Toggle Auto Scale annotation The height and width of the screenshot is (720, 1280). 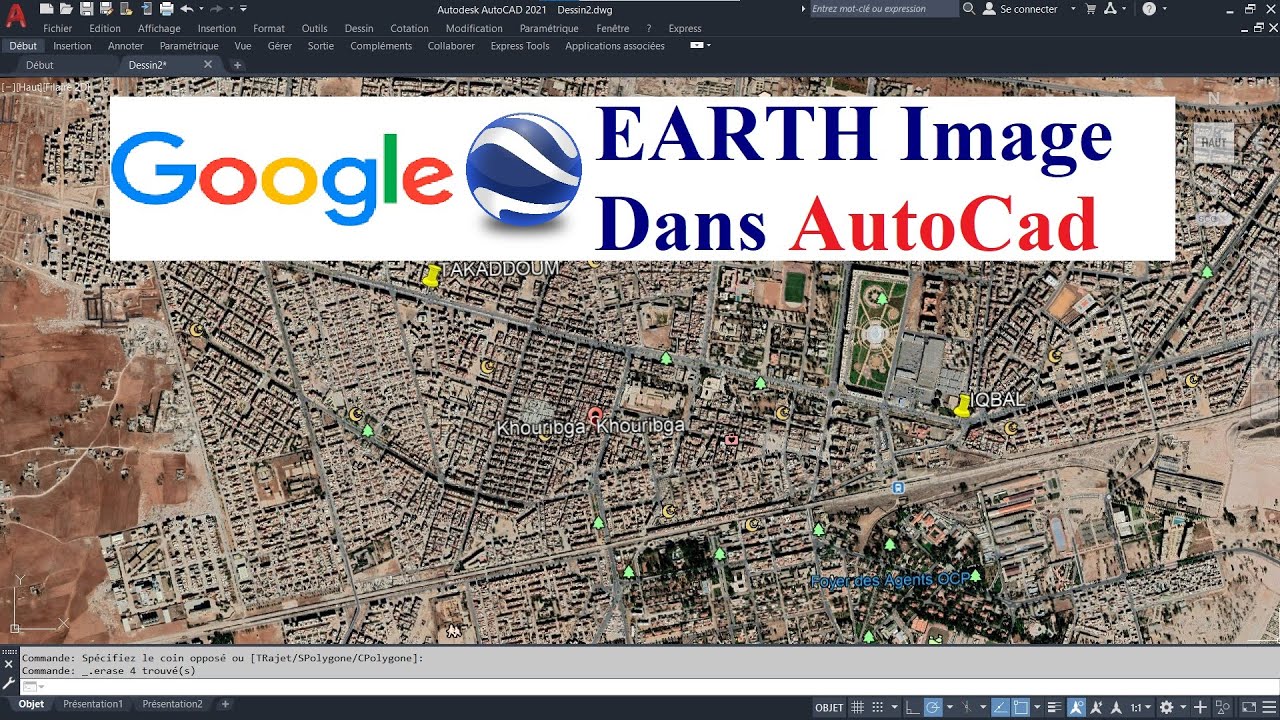pyautogui.click(x=1096, y=707)
